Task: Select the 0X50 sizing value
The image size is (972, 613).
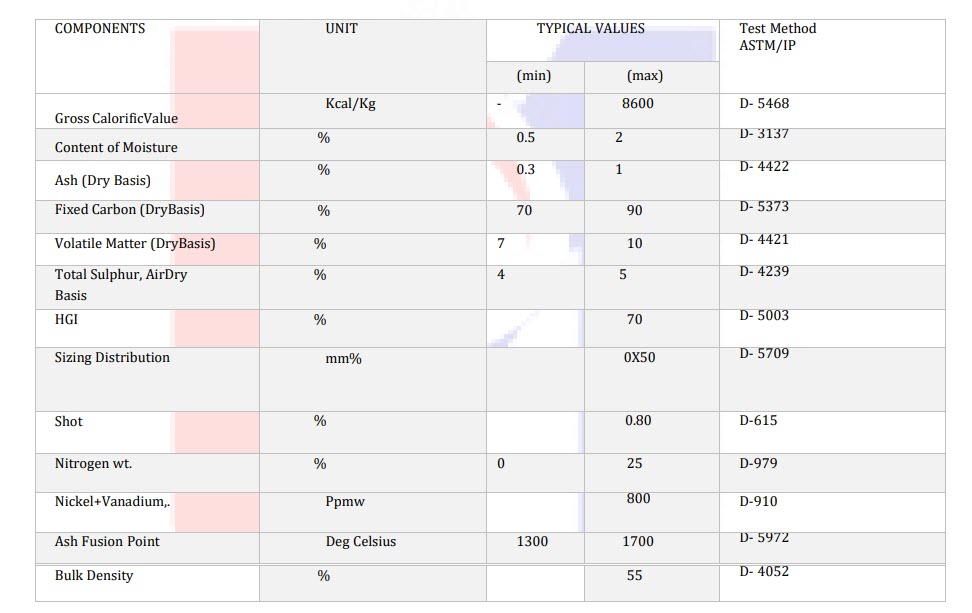Action: click(639, 358)
